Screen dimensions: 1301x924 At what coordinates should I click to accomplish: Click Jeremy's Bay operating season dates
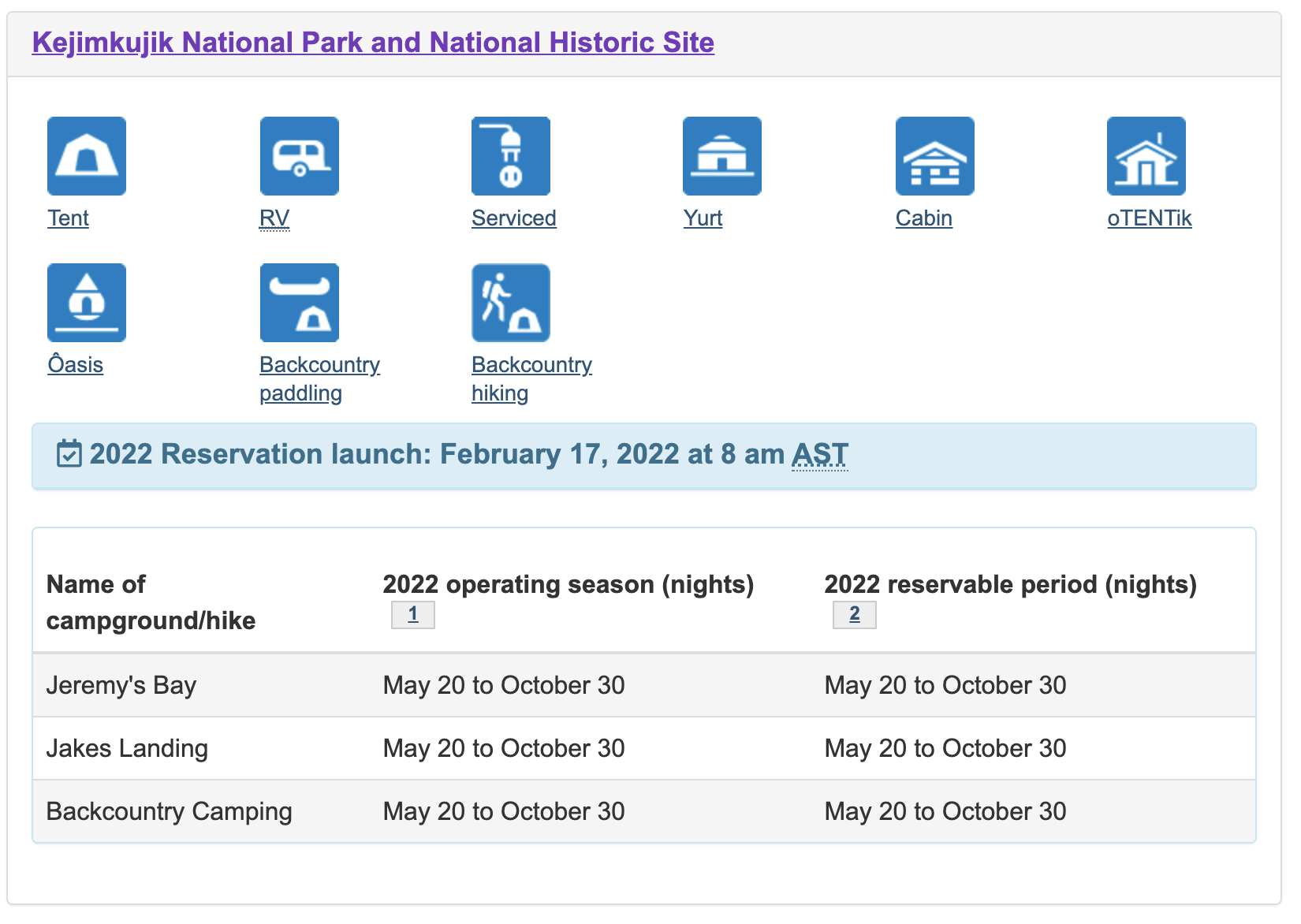[504, 685]
